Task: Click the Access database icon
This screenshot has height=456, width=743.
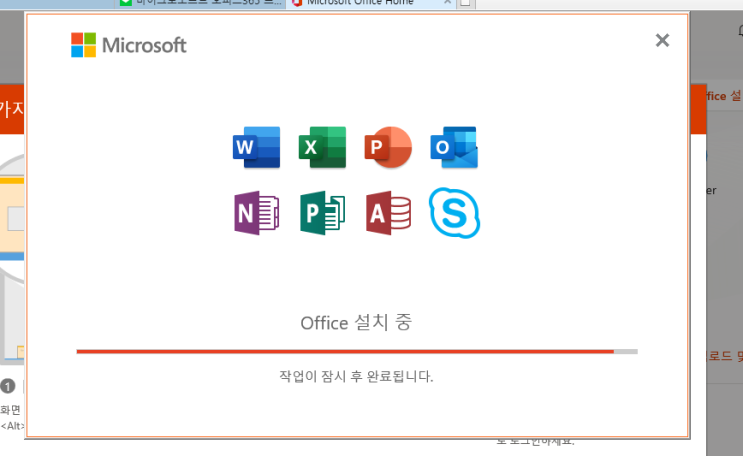Action: pyautogui.click(x=388, y=213)
